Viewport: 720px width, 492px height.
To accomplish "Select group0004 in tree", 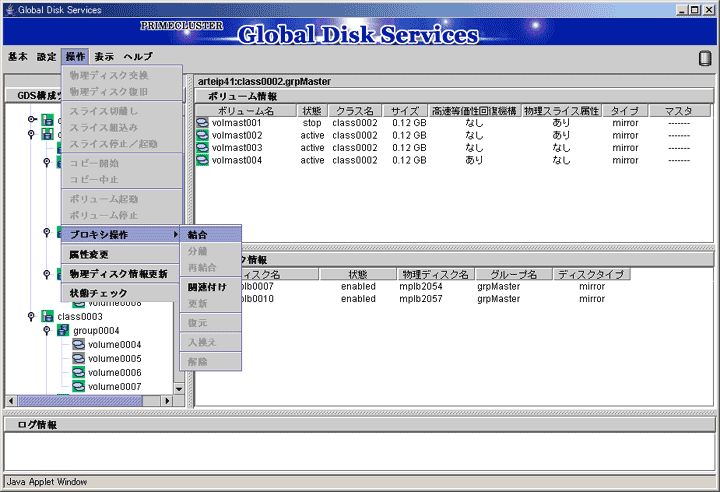I will (x=96, y=330).
